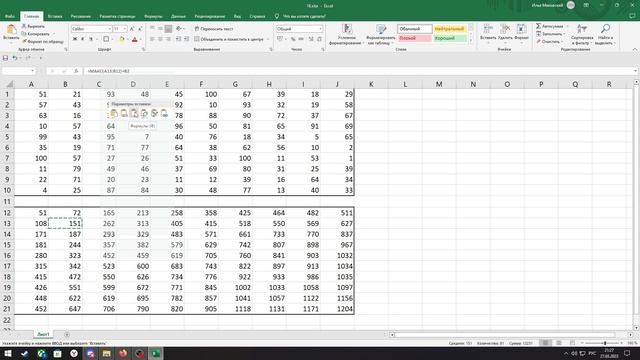Screen dimensions: 640x360
Task: Switch to the Data (Данные) tab
Action: (178, 16)
